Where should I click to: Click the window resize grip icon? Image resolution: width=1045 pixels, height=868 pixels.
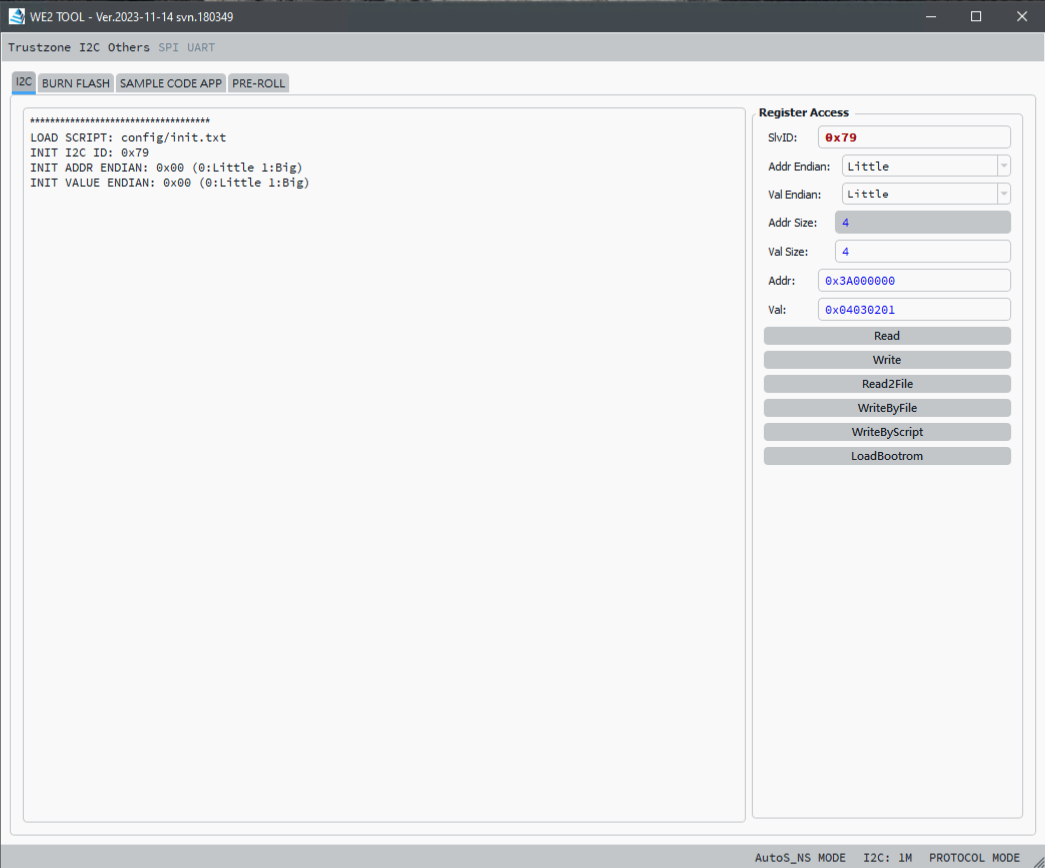1038,861
